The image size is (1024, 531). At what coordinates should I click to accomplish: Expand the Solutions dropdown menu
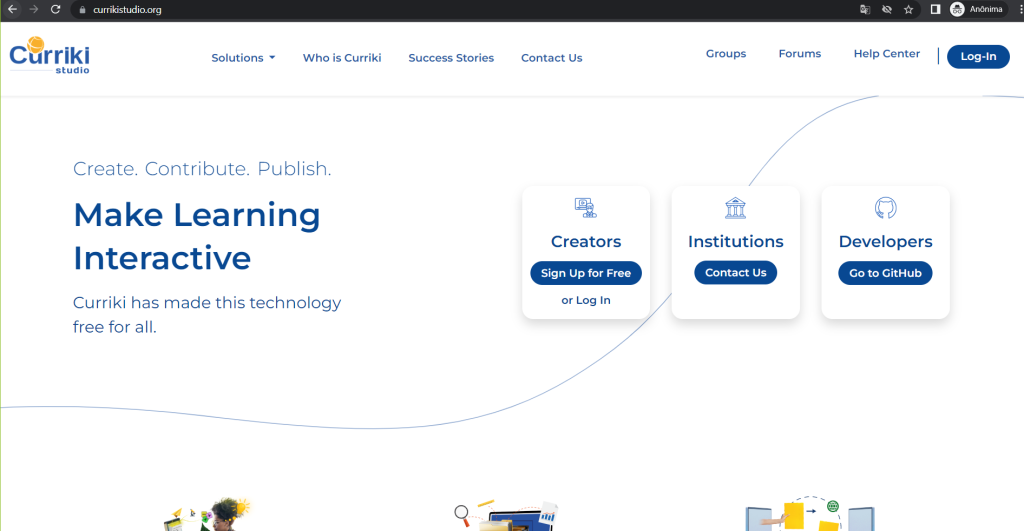243,58
